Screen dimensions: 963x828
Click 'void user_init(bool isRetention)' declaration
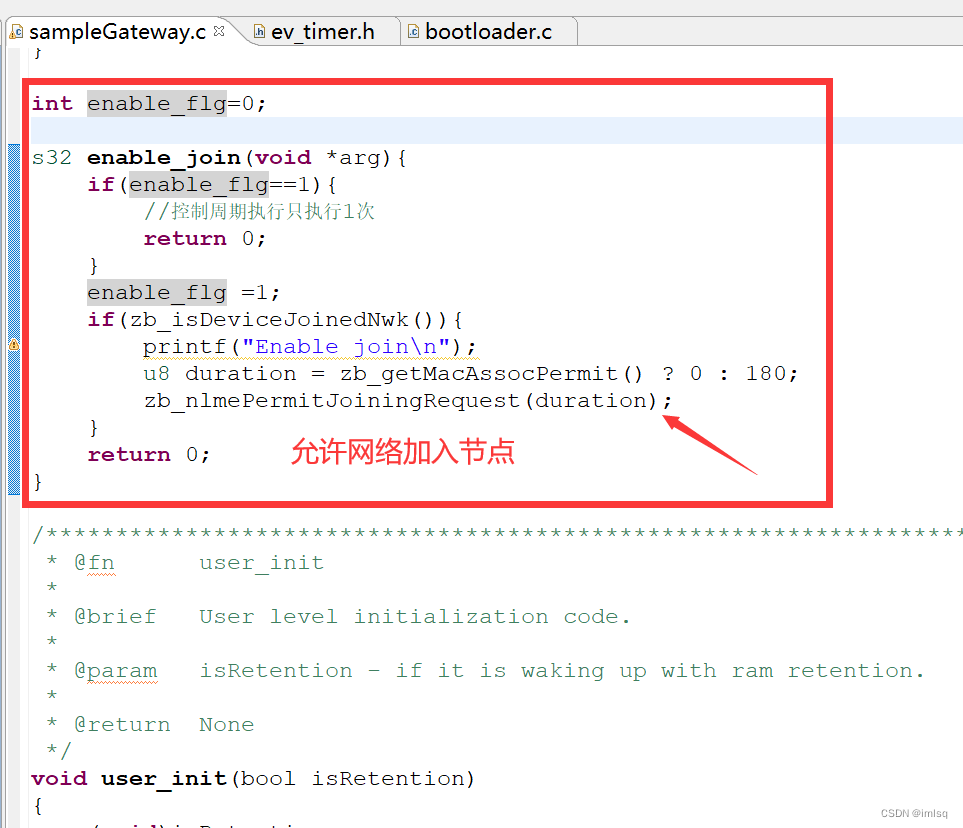point(253,779)
